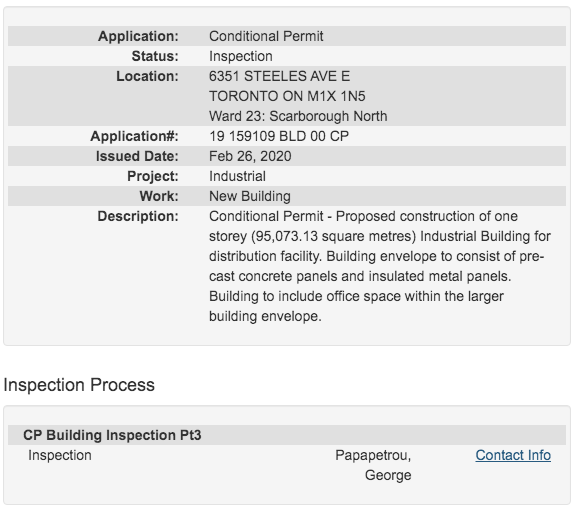Click the CP Building Inspection Pt3 header
The height and width of the screenshot is (510, 577).
pos(112,435)
